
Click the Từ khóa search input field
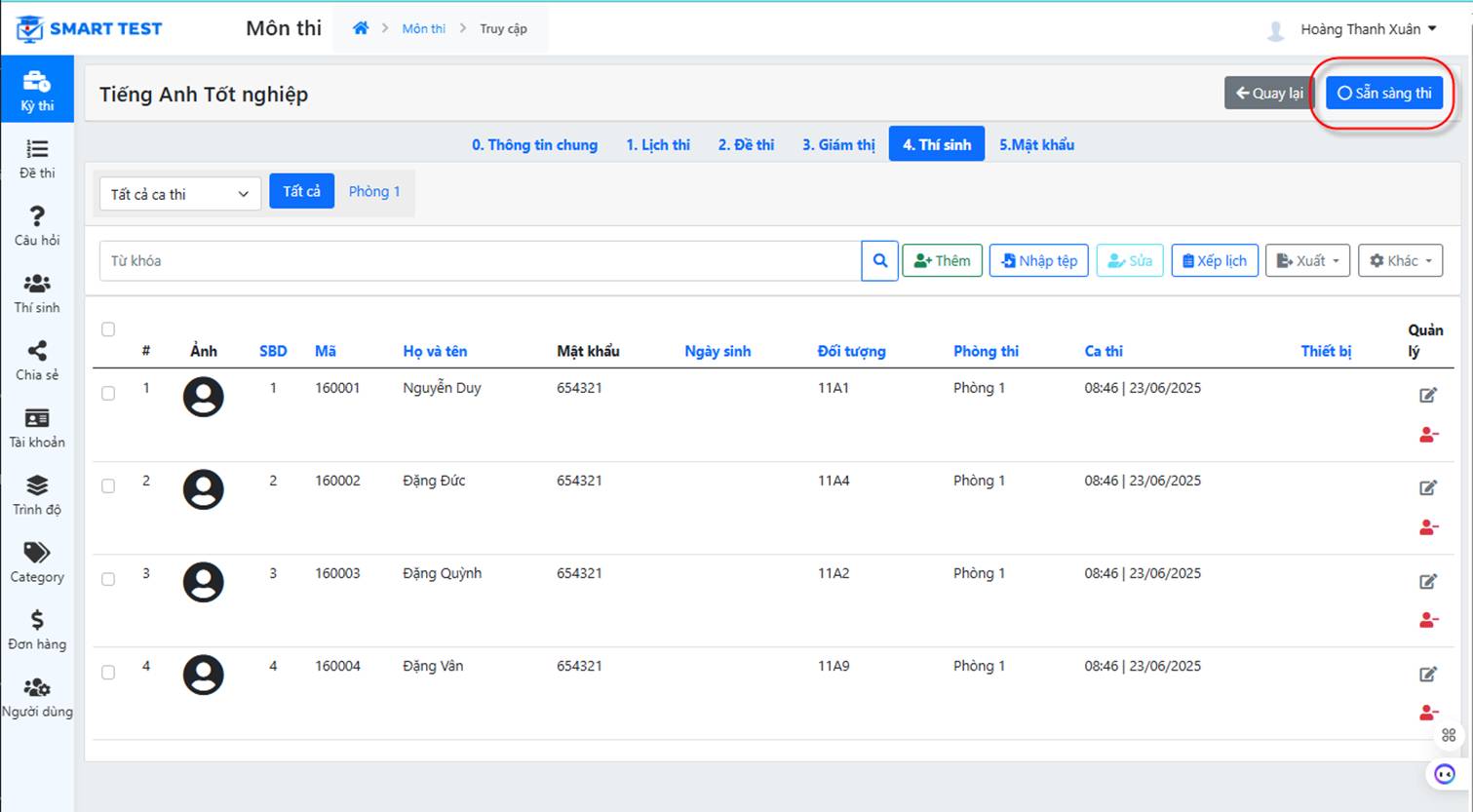coord(480,261)
